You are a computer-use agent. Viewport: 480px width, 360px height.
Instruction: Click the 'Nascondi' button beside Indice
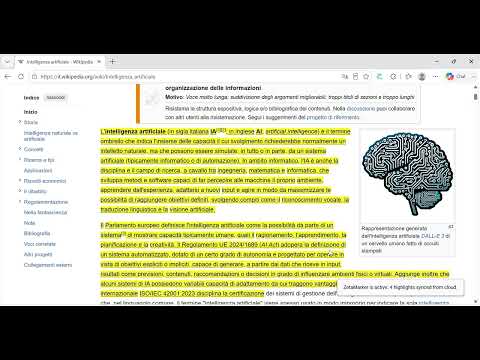click(x=55, y=97)
